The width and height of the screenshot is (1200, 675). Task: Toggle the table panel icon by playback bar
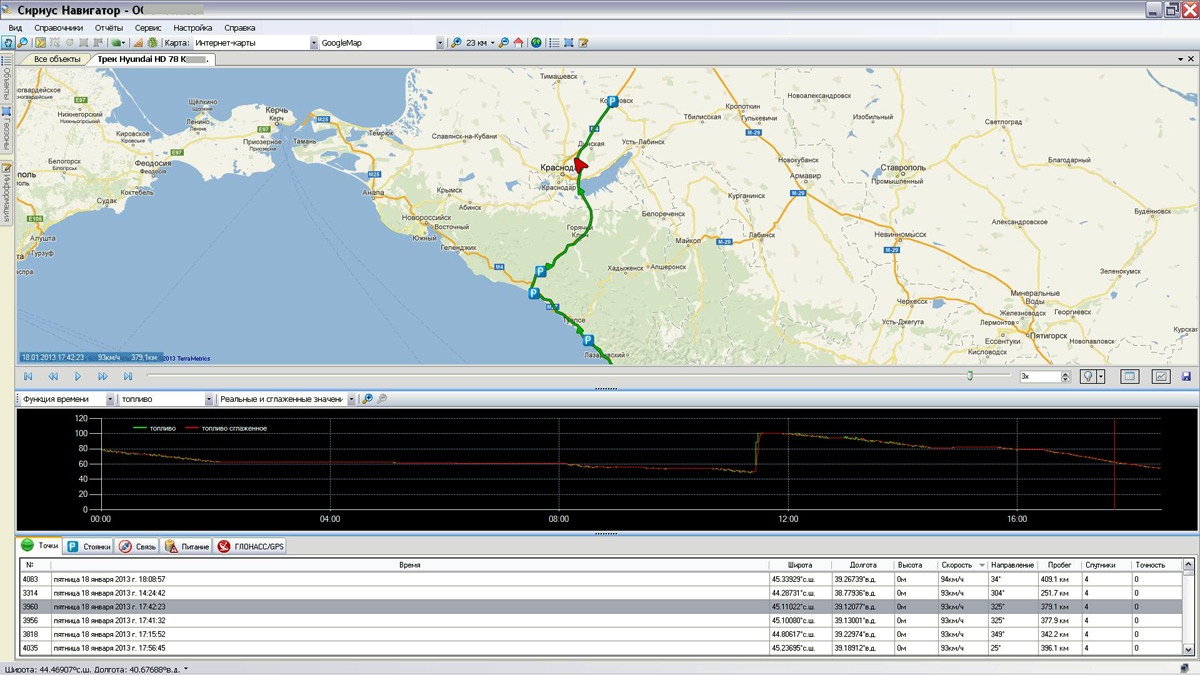click(x=1129, y=377)
